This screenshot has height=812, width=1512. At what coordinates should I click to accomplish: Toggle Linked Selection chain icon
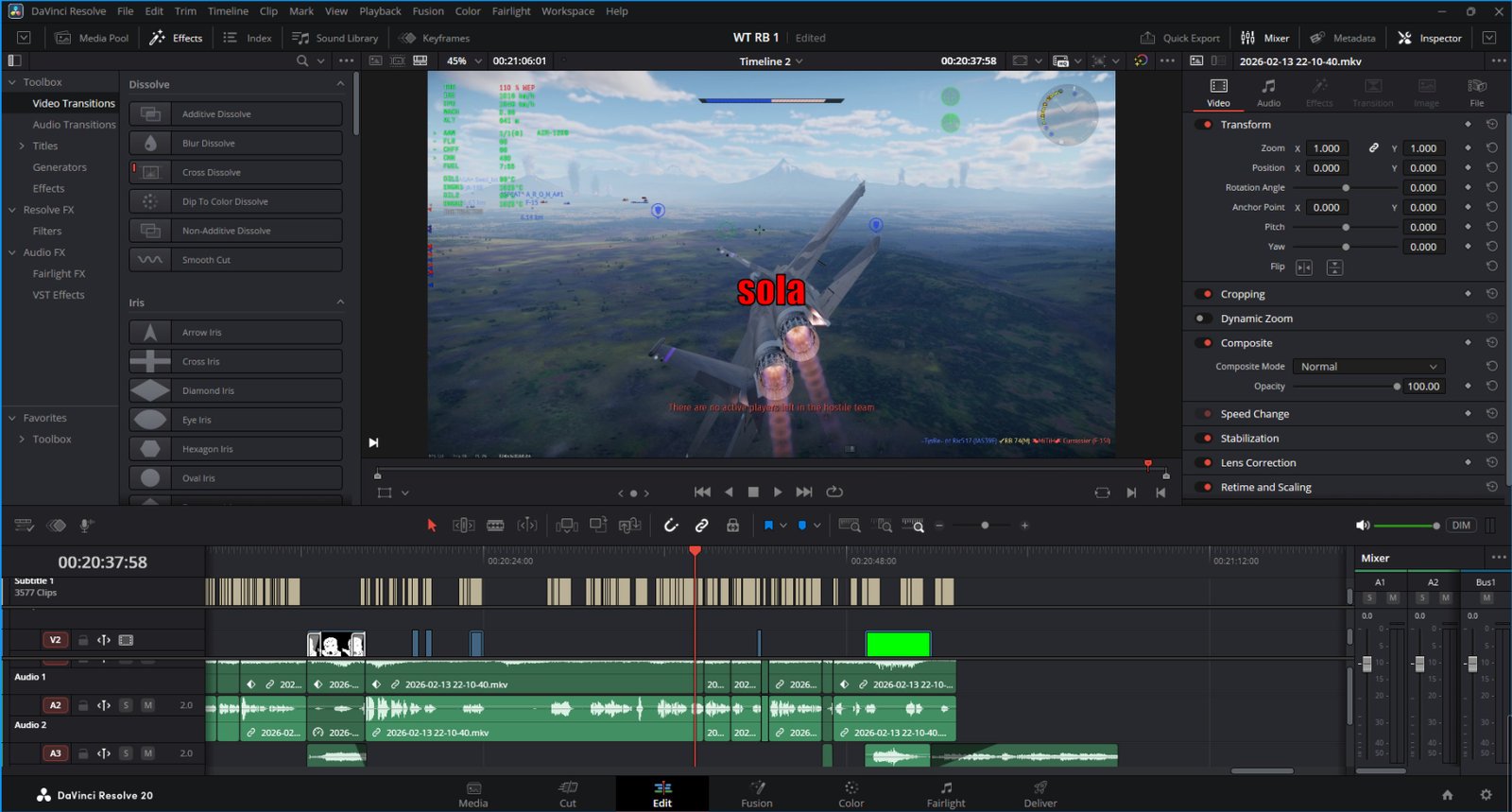[x=702, y=526]
